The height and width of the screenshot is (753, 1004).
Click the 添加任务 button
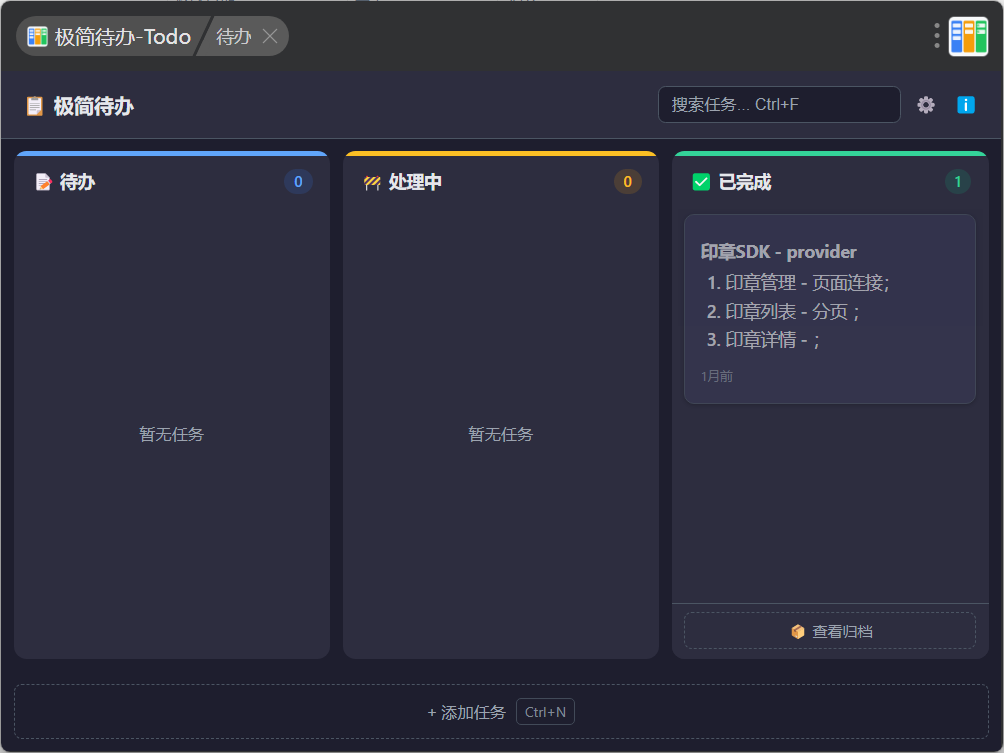[x=501, y=712]
